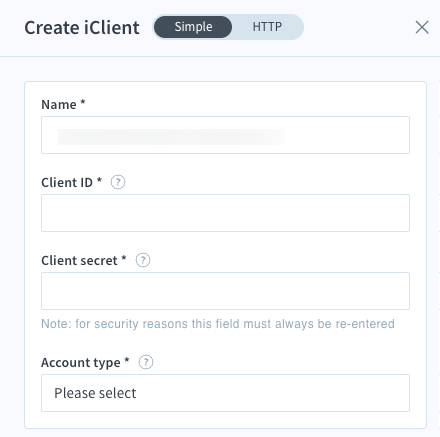Click the Name field label
Viewport: 440px width, 437px height.
[59, 105]
